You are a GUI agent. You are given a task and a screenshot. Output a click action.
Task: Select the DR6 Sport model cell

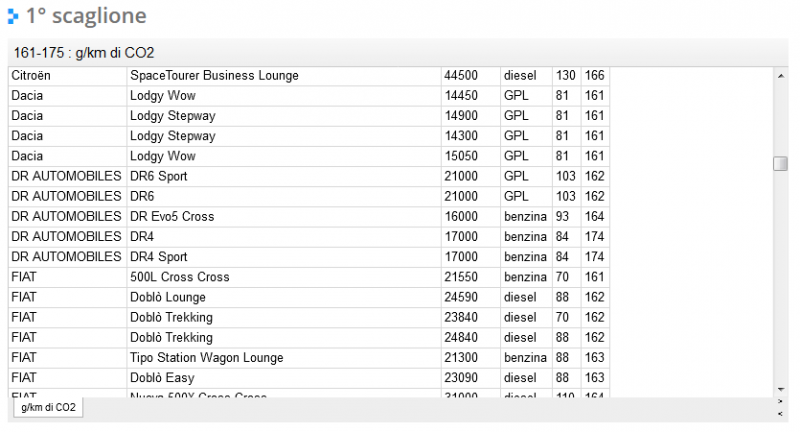[158, 176]
